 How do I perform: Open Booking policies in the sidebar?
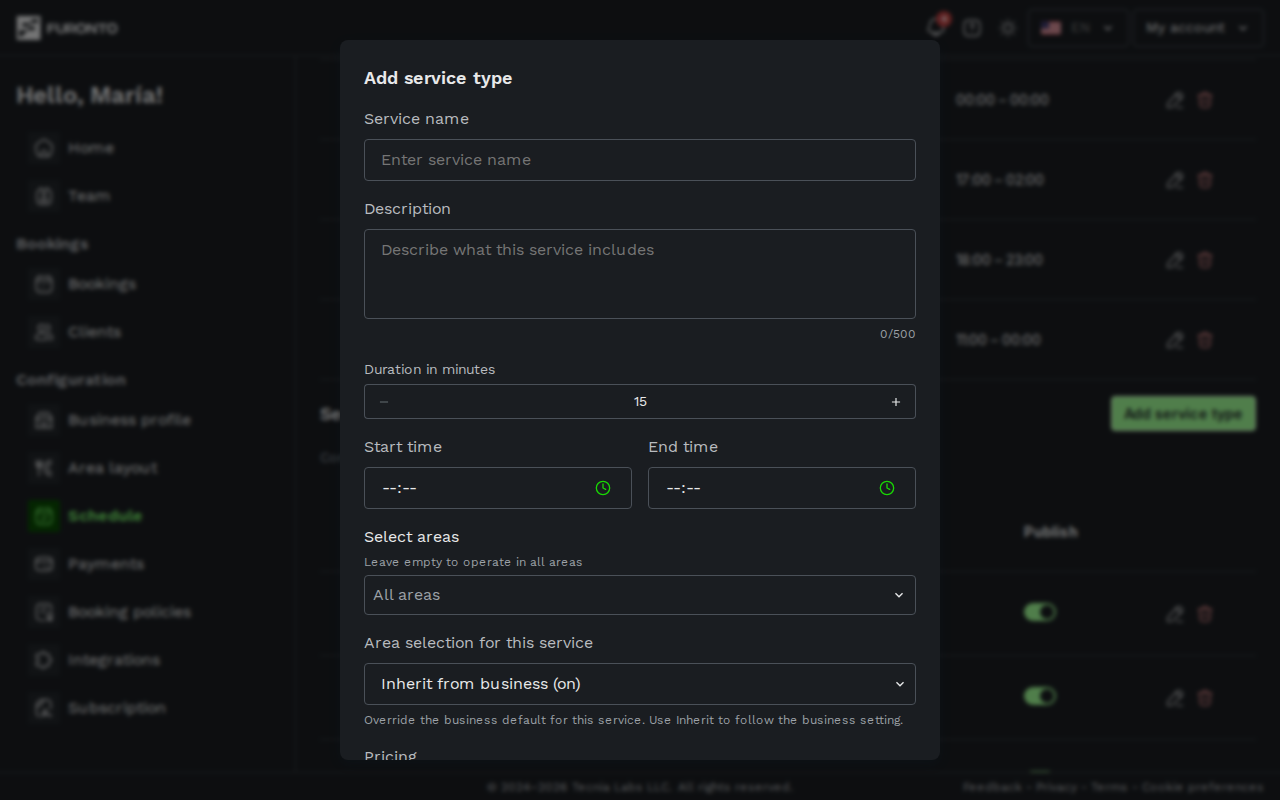129,612
